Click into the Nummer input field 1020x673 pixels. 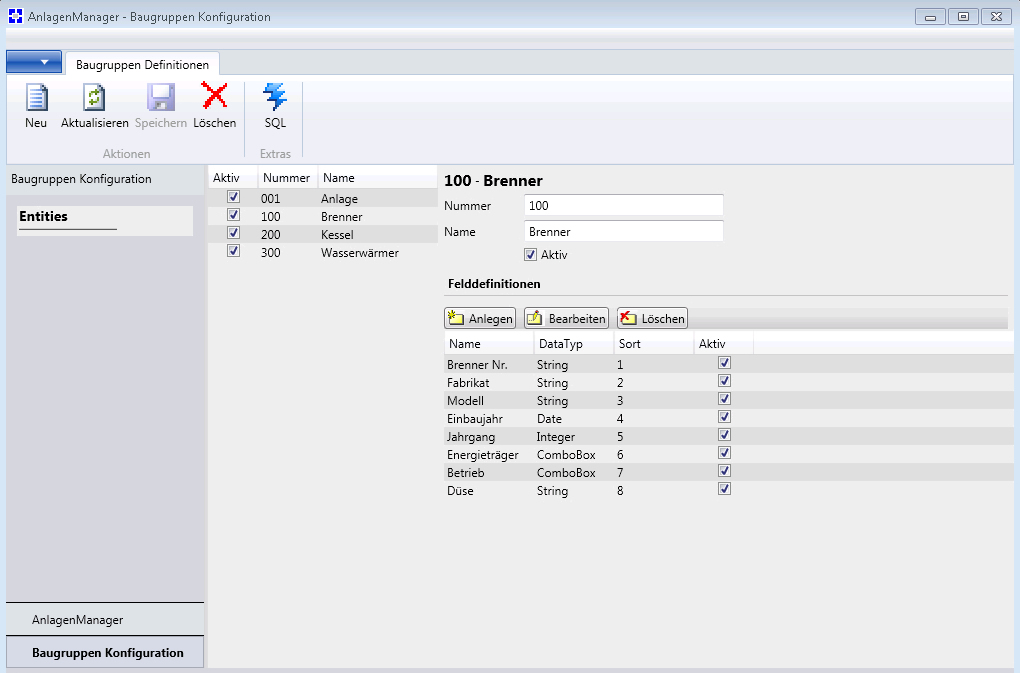click(x=624, y=205)
